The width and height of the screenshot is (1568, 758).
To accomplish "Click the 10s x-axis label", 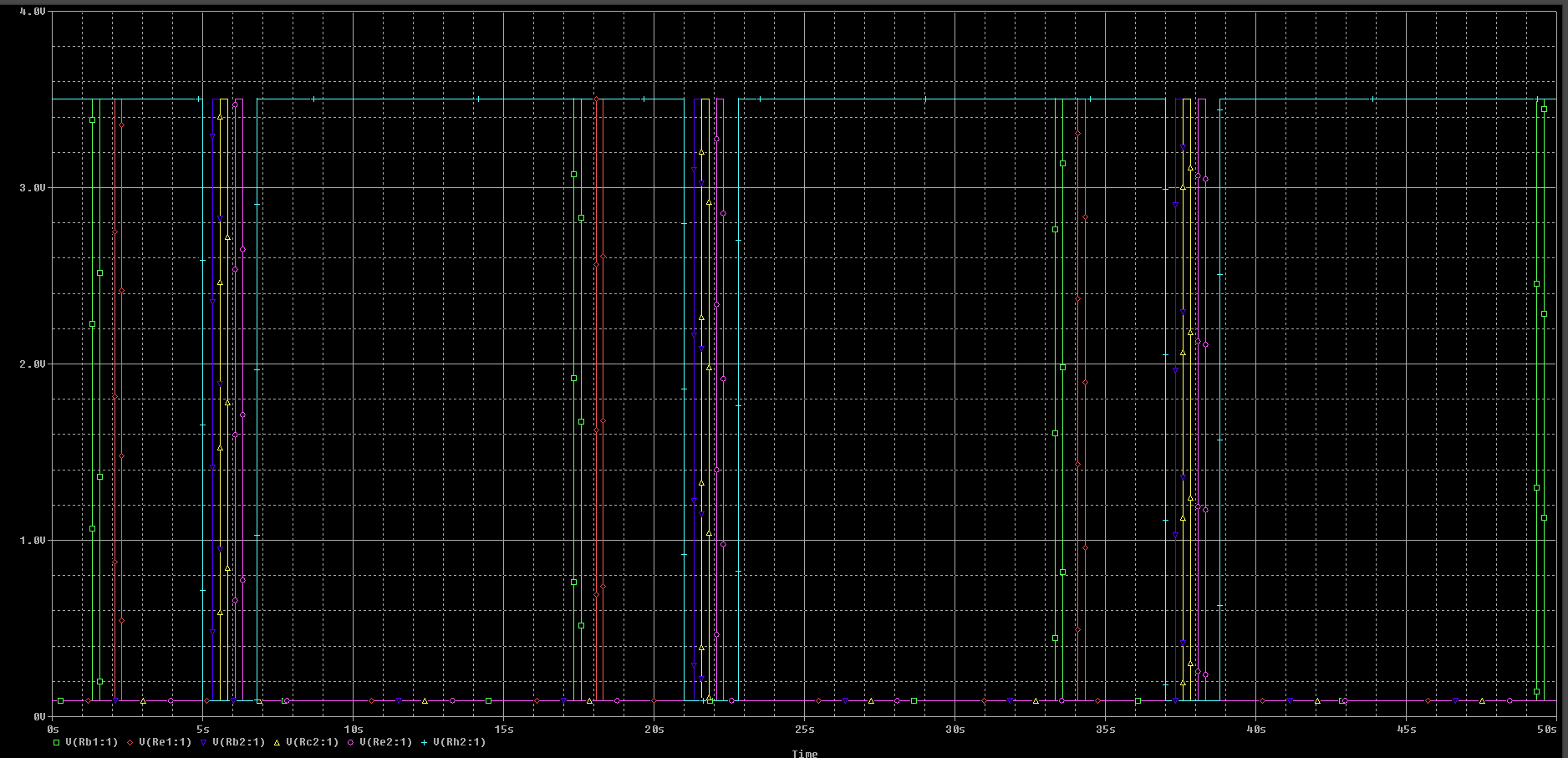I will pyautogui.click(x=354, y=730).
